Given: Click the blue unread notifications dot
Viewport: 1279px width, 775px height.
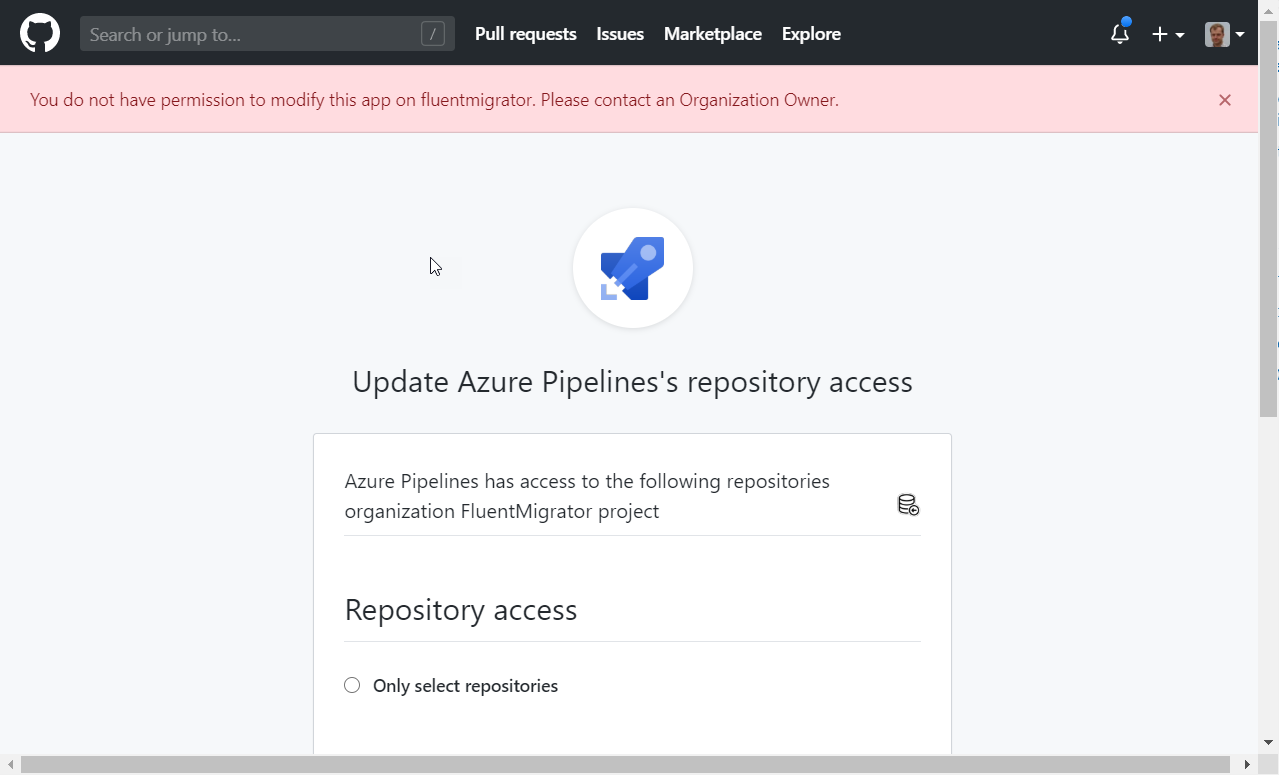Looking at the screenshot, I should [1128, 21].
